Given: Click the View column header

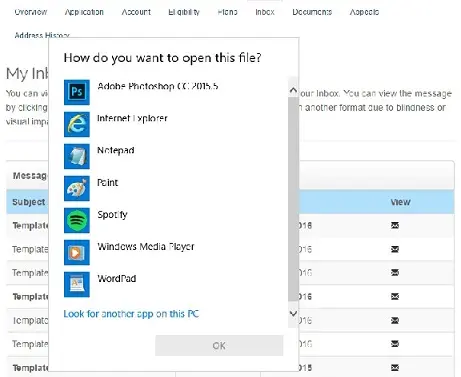Looking at the screenshot, I should pyautogui.click(x=400, y=202).
